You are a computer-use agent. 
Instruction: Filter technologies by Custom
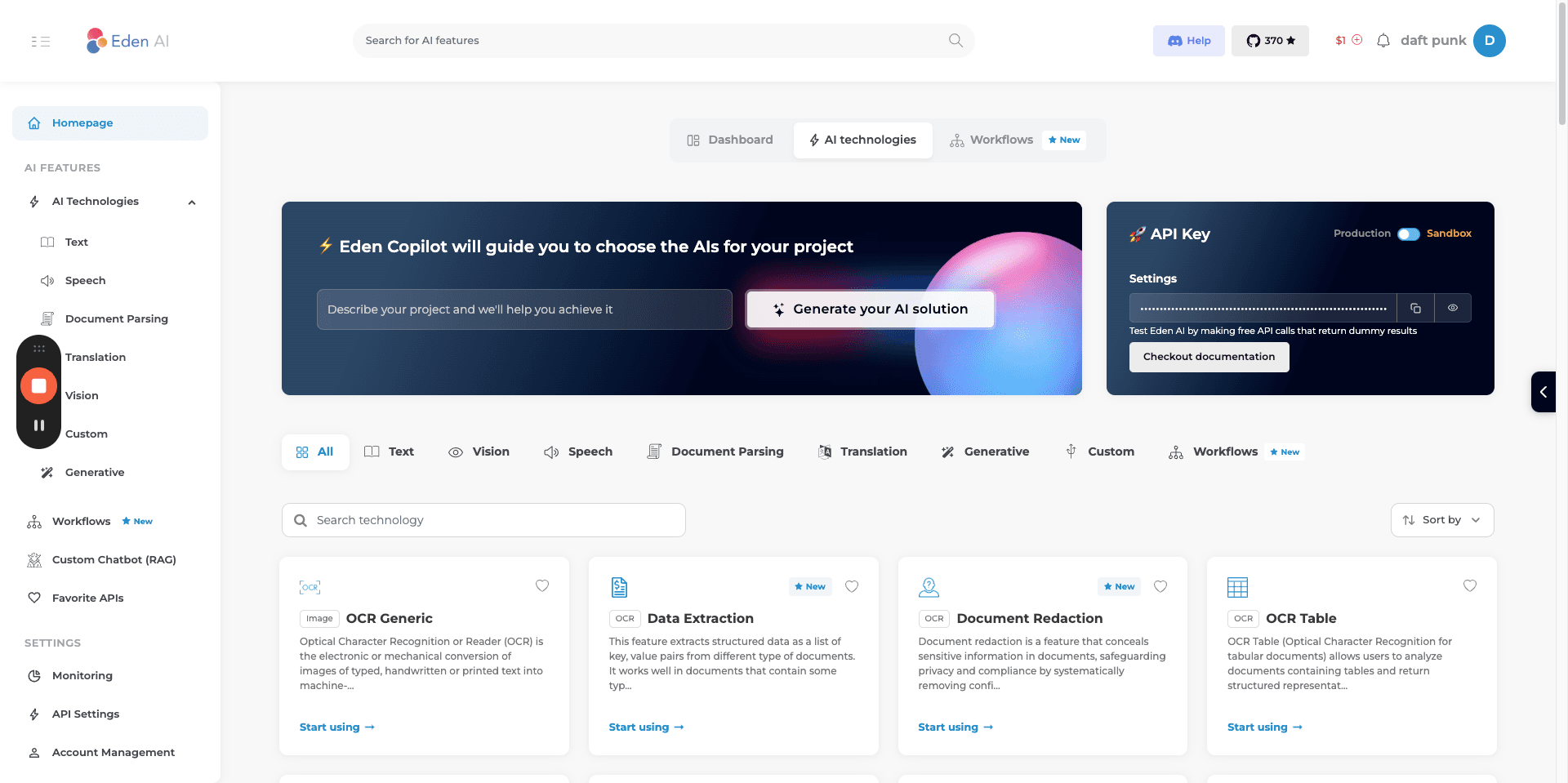[1099, 452]
